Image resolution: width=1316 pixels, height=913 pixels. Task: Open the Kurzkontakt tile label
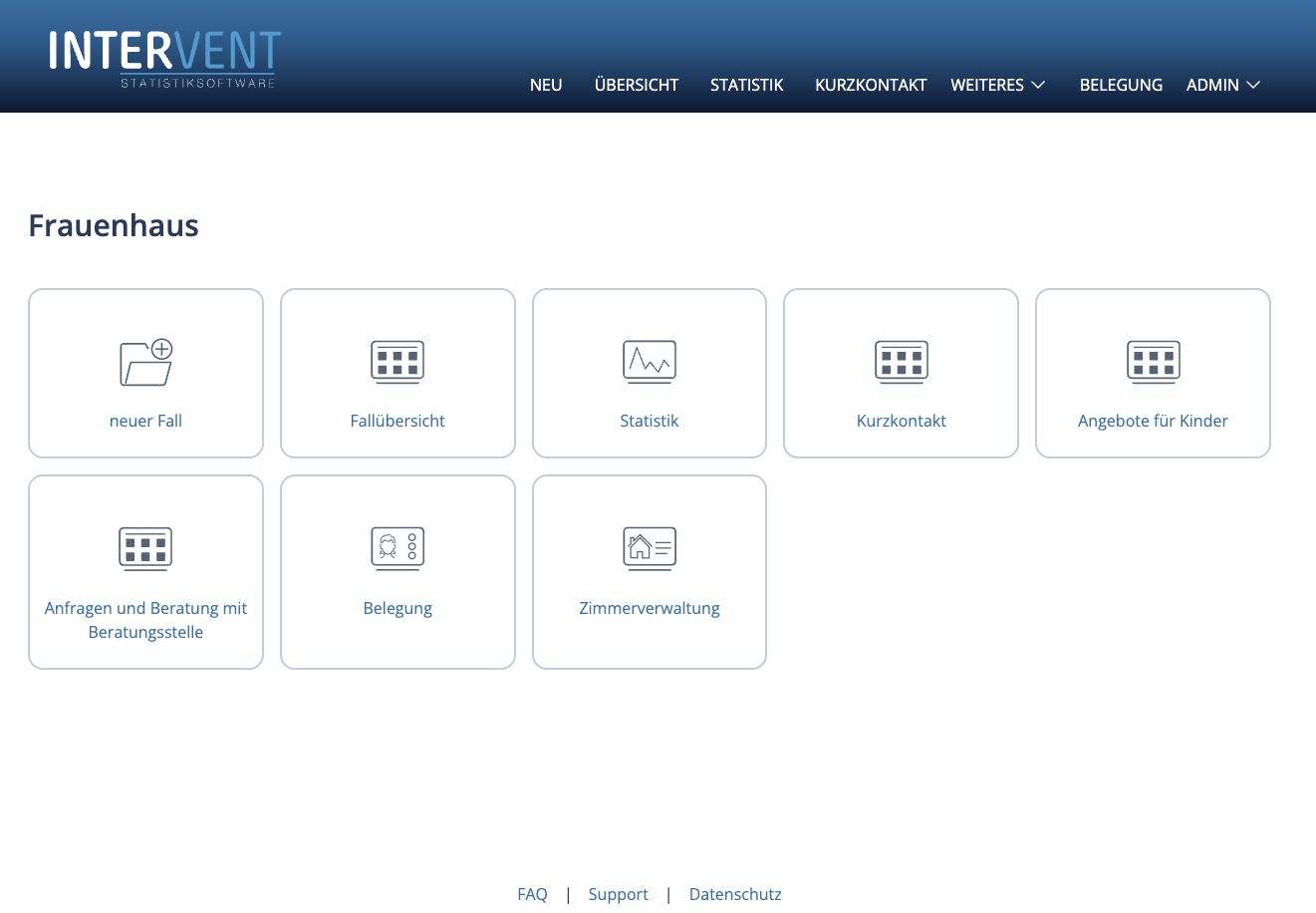tap(902, 421)
